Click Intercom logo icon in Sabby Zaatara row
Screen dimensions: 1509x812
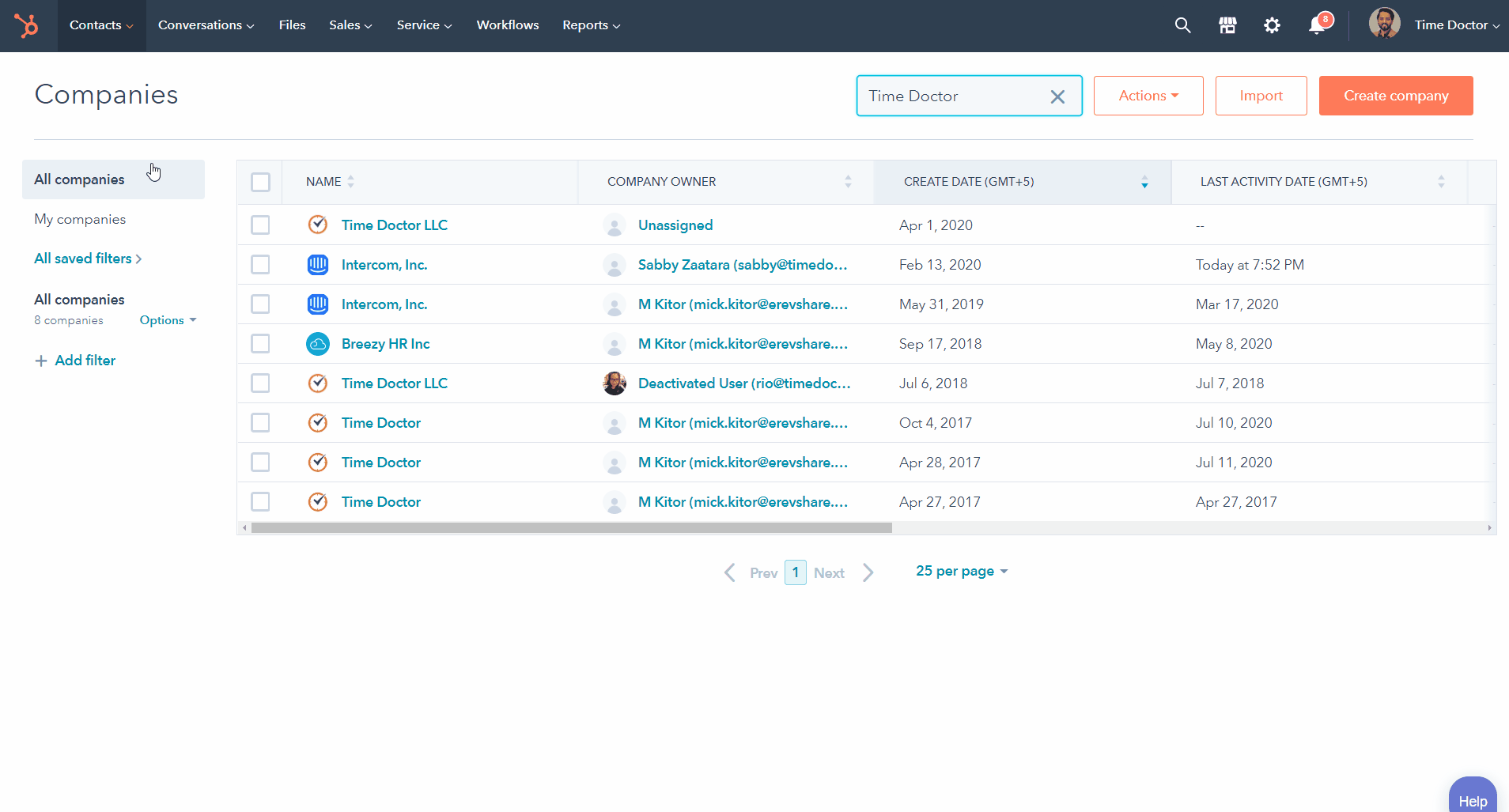click(318, 264)
